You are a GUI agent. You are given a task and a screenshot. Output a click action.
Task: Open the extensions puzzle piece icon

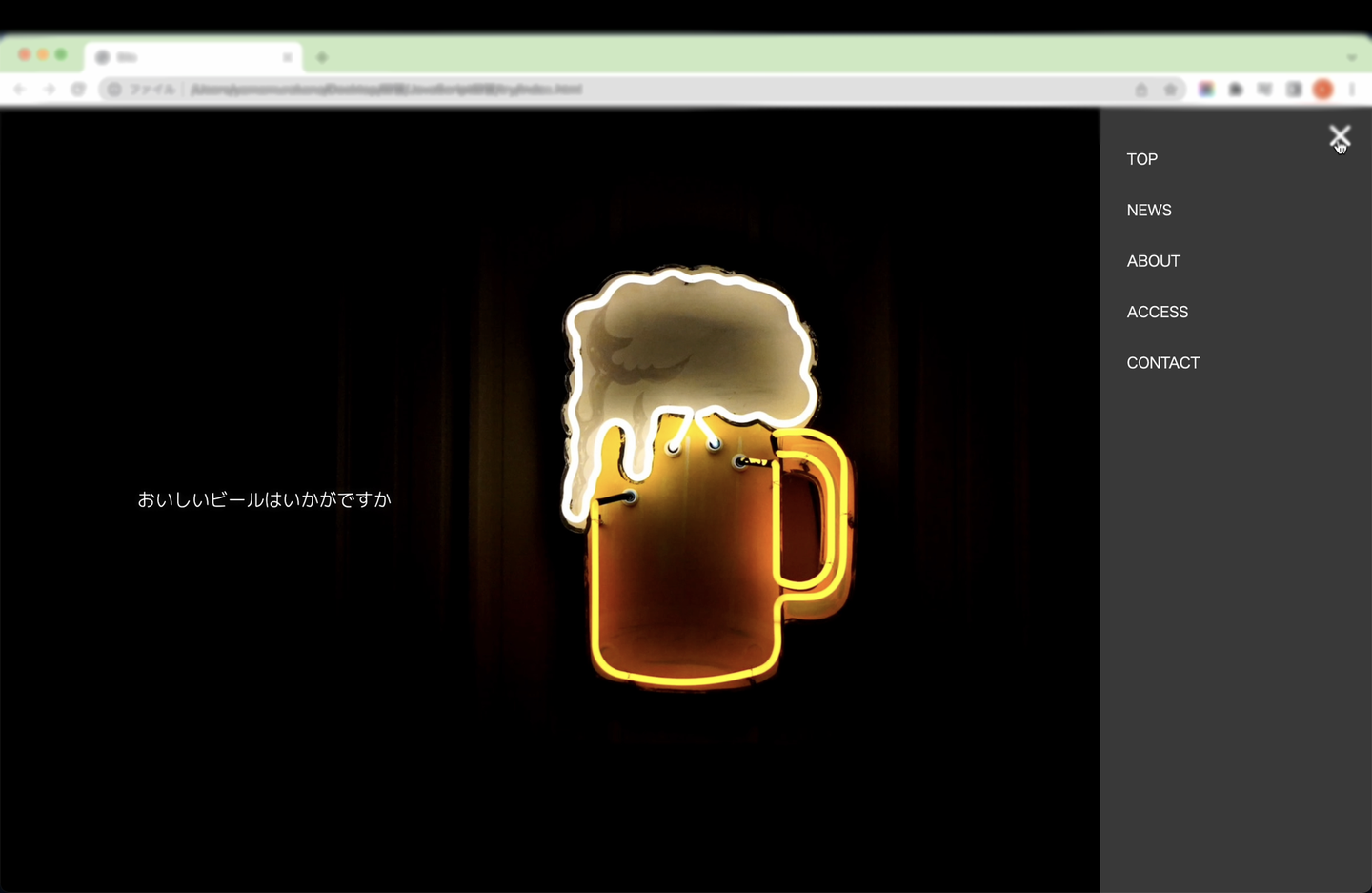1236,90
